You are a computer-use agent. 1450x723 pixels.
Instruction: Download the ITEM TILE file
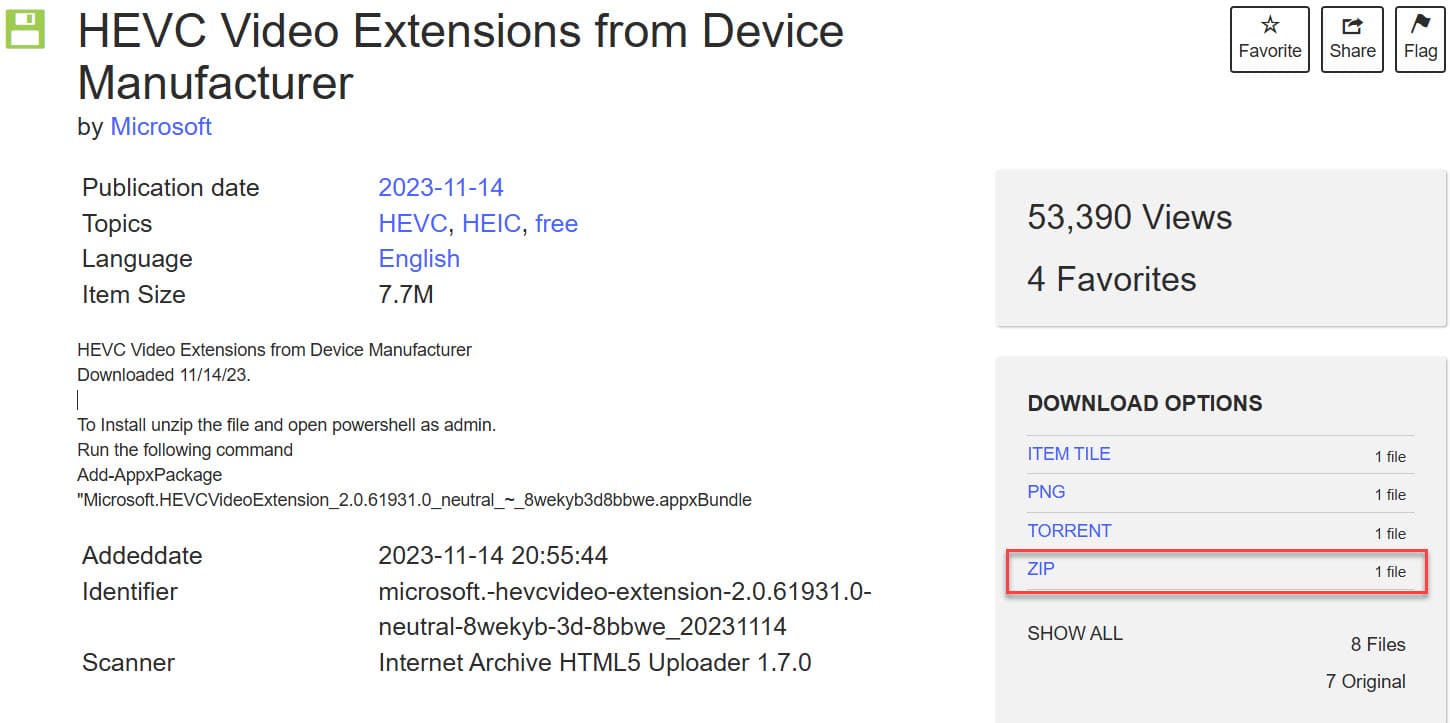click(1068, 454)
